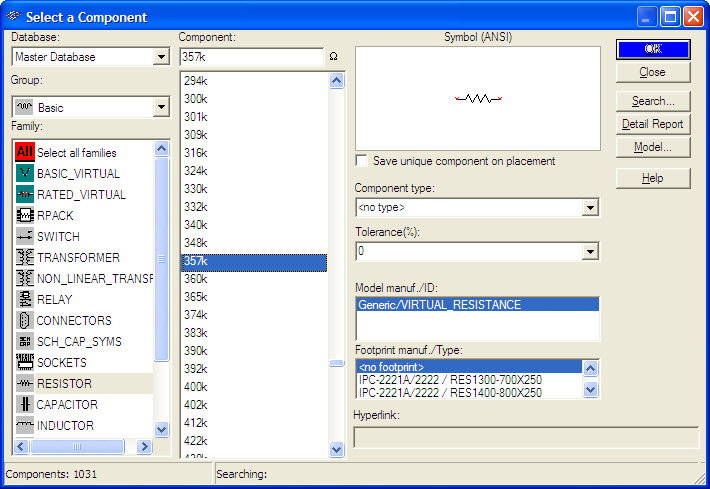Viewport: 710px width, 489px height.
Task: Select the 400k component
Action: [254, 387]
